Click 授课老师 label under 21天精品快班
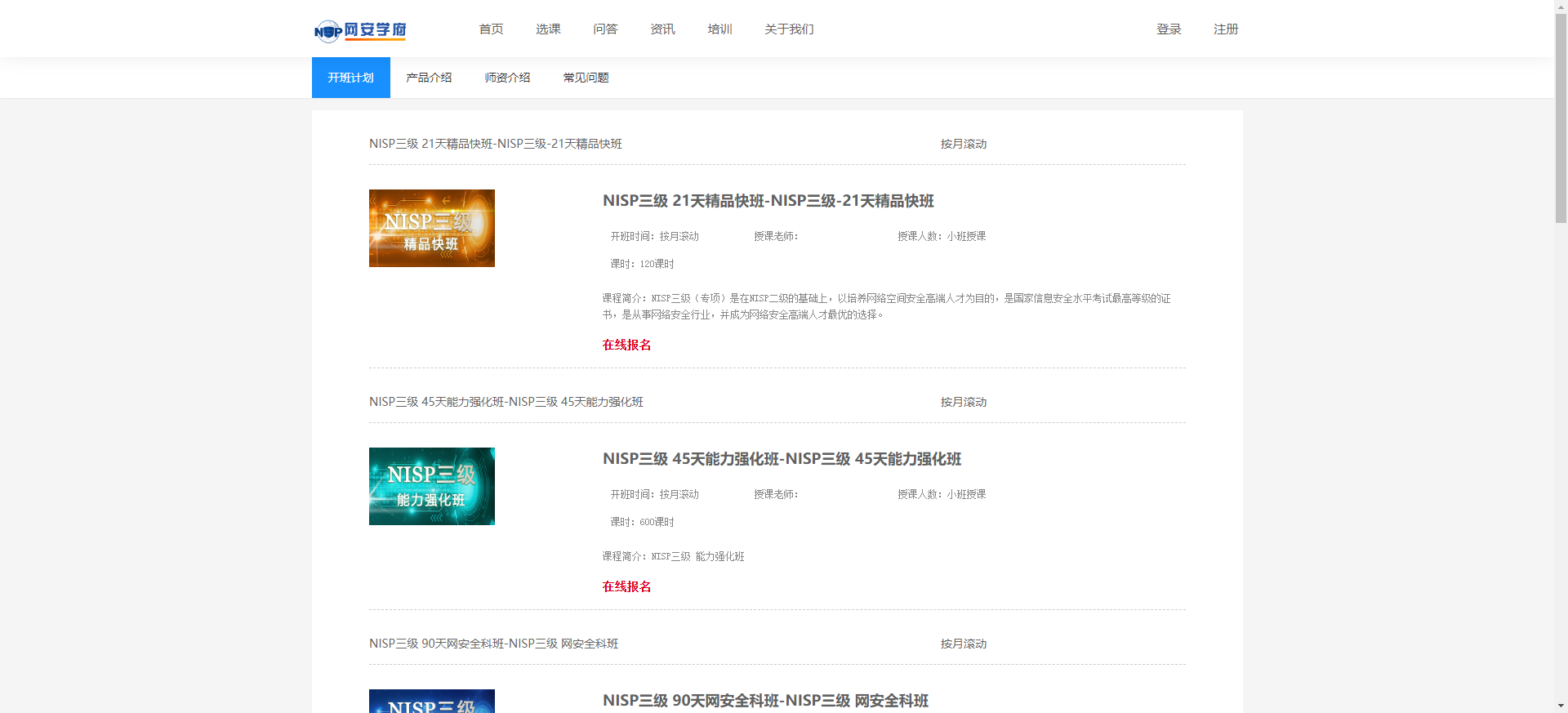1568x713 pixels. 776,236
